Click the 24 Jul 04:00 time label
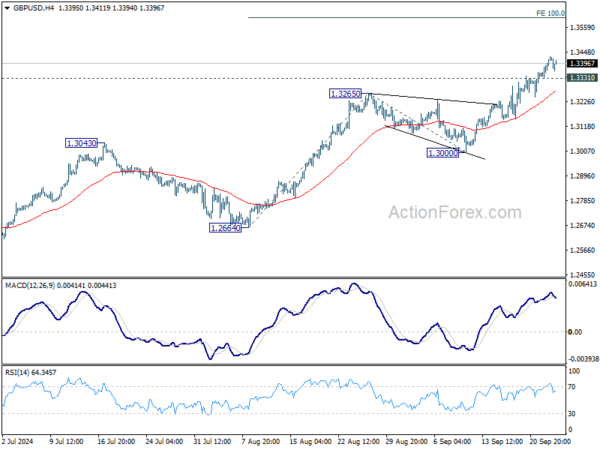 (x=165, y=442)
